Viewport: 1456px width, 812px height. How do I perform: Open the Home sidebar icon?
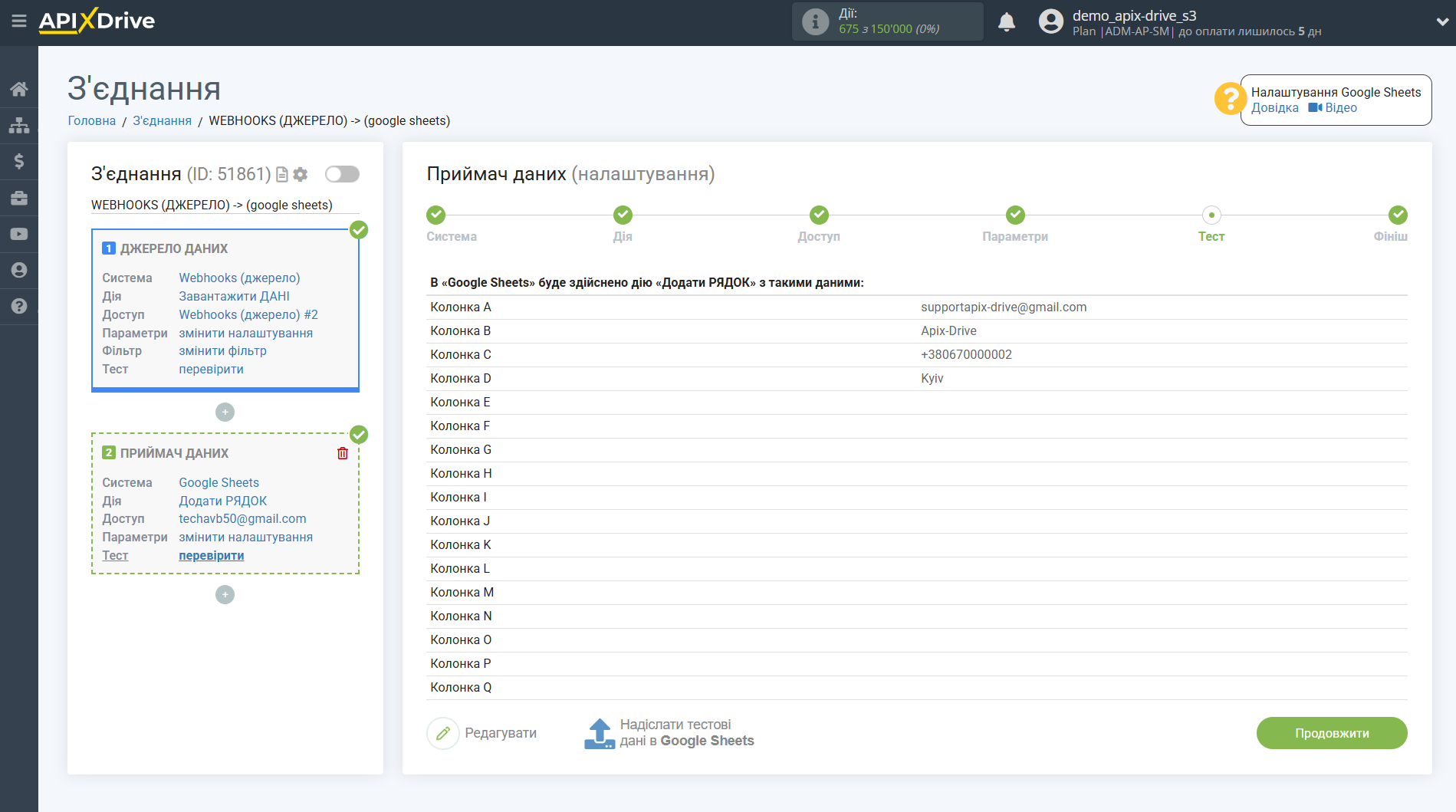[19, 89]
